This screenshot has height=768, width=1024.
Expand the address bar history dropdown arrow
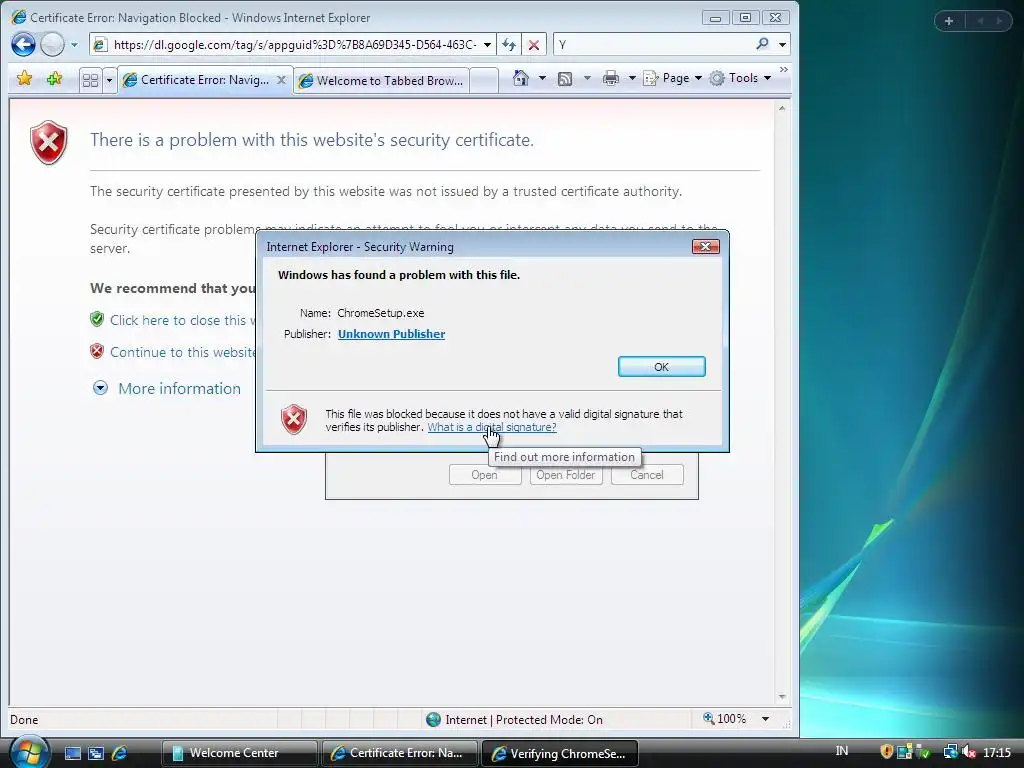[x=487, y=45]
